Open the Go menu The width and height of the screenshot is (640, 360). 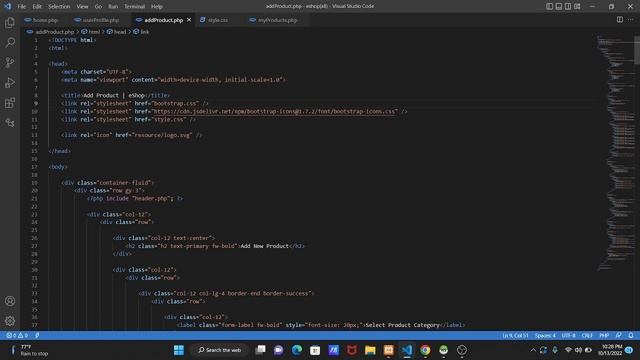point(98,7)
